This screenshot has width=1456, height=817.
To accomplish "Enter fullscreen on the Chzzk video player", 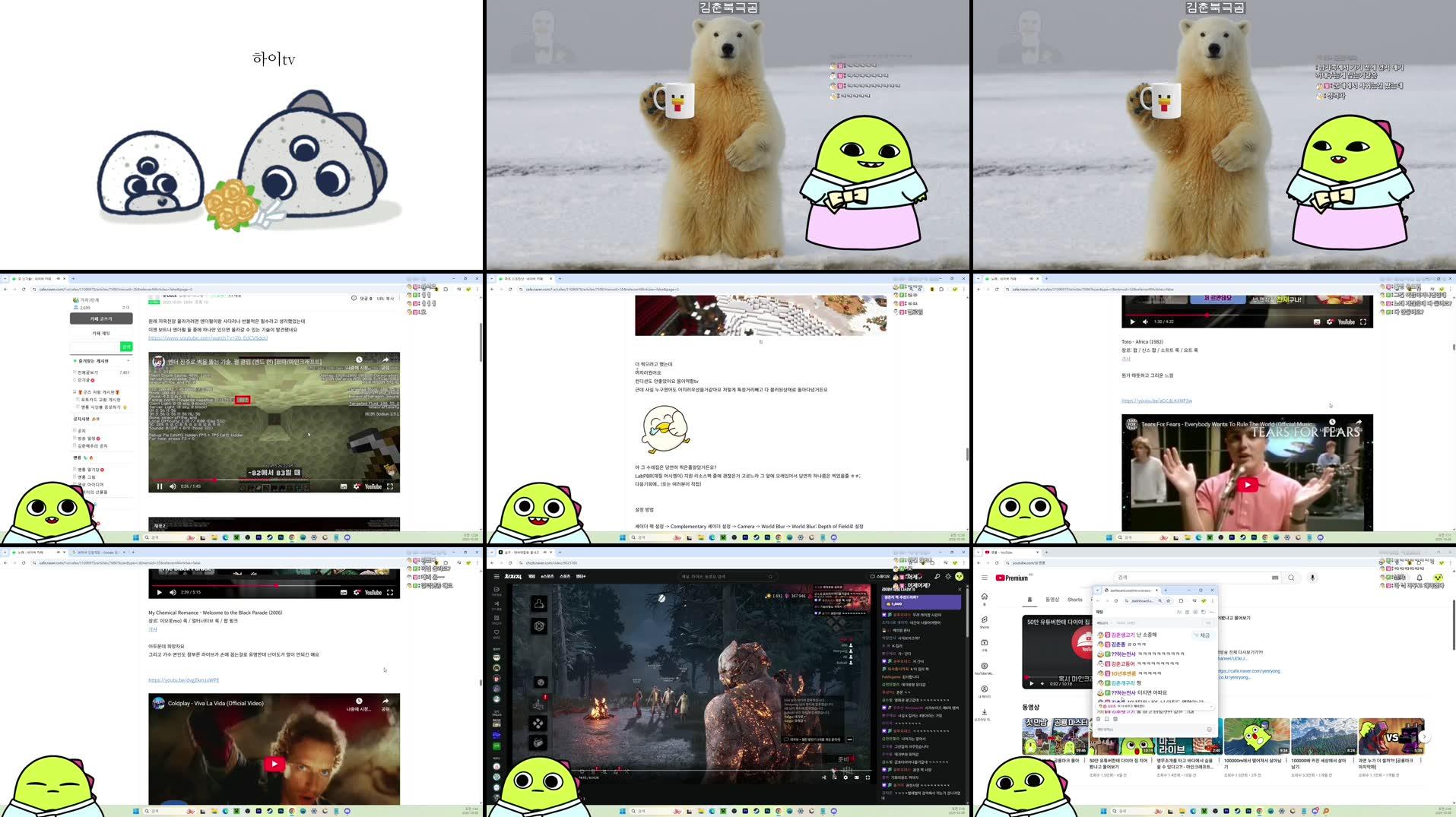I will (868, 777).
